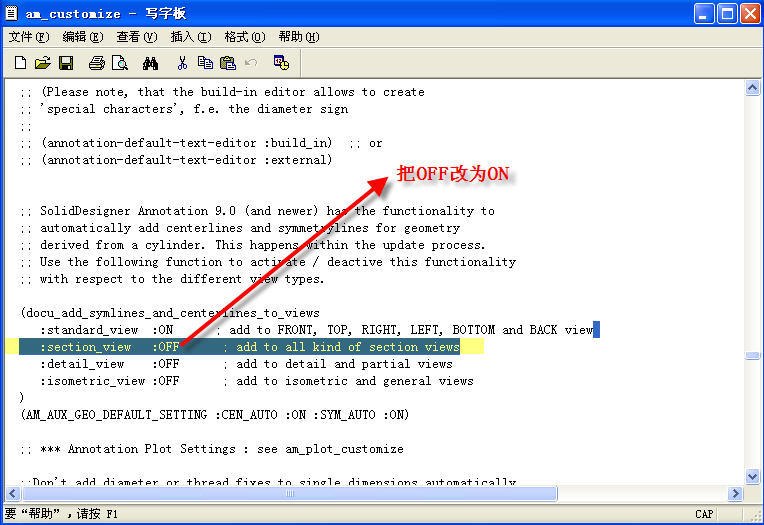Close the am_customize WordPad window
The image size is (764, 525).
click(750, 13)
